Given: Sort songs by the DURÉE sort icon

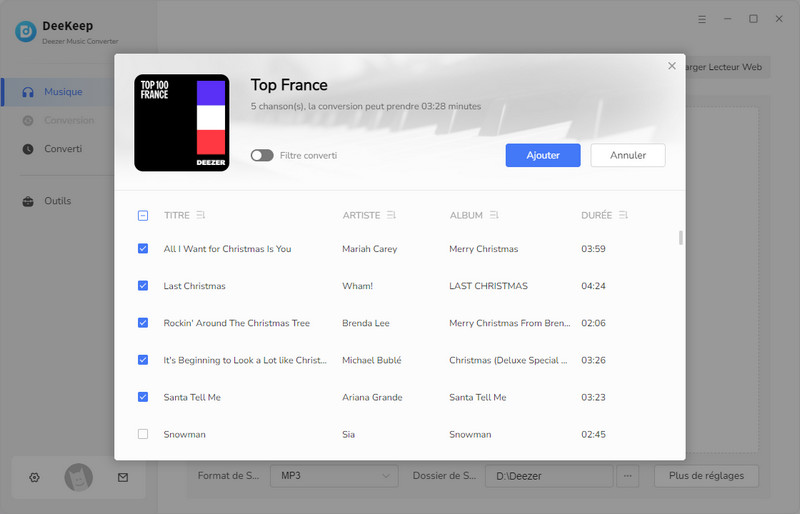Looking at the screenshot, I should (x=623, y=215).
